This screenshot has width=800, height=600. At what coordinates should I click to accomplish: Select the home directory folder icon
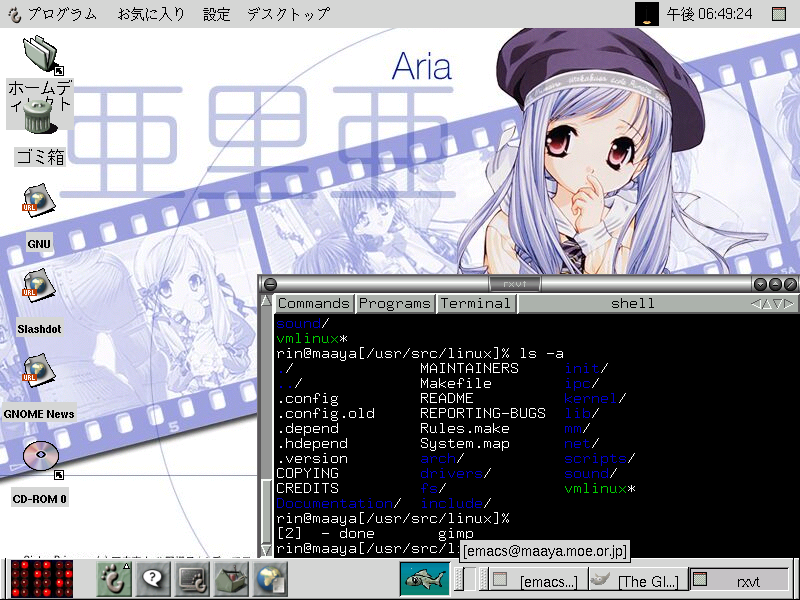42,54
